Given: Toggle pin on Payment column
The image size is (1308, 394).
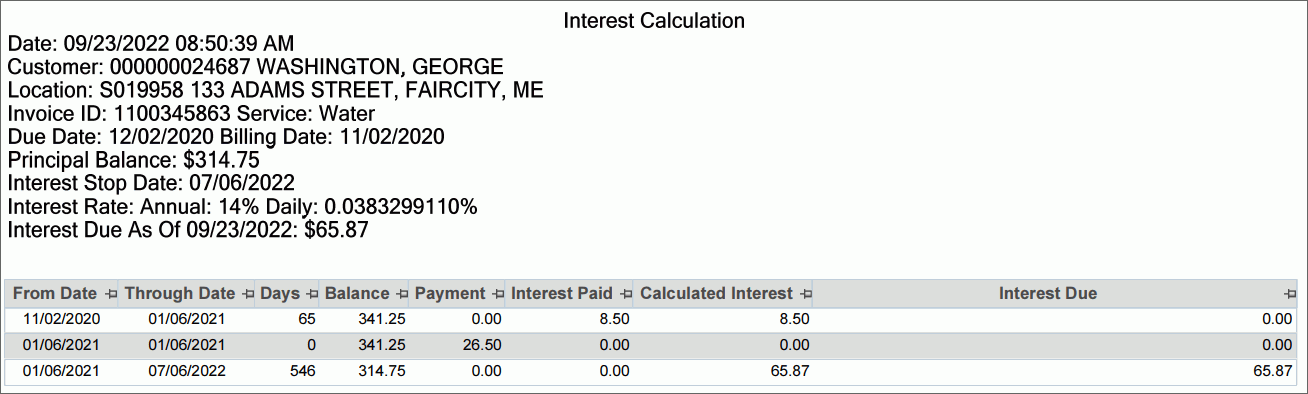Looking at the screenshot, I should tap(497, 294).
